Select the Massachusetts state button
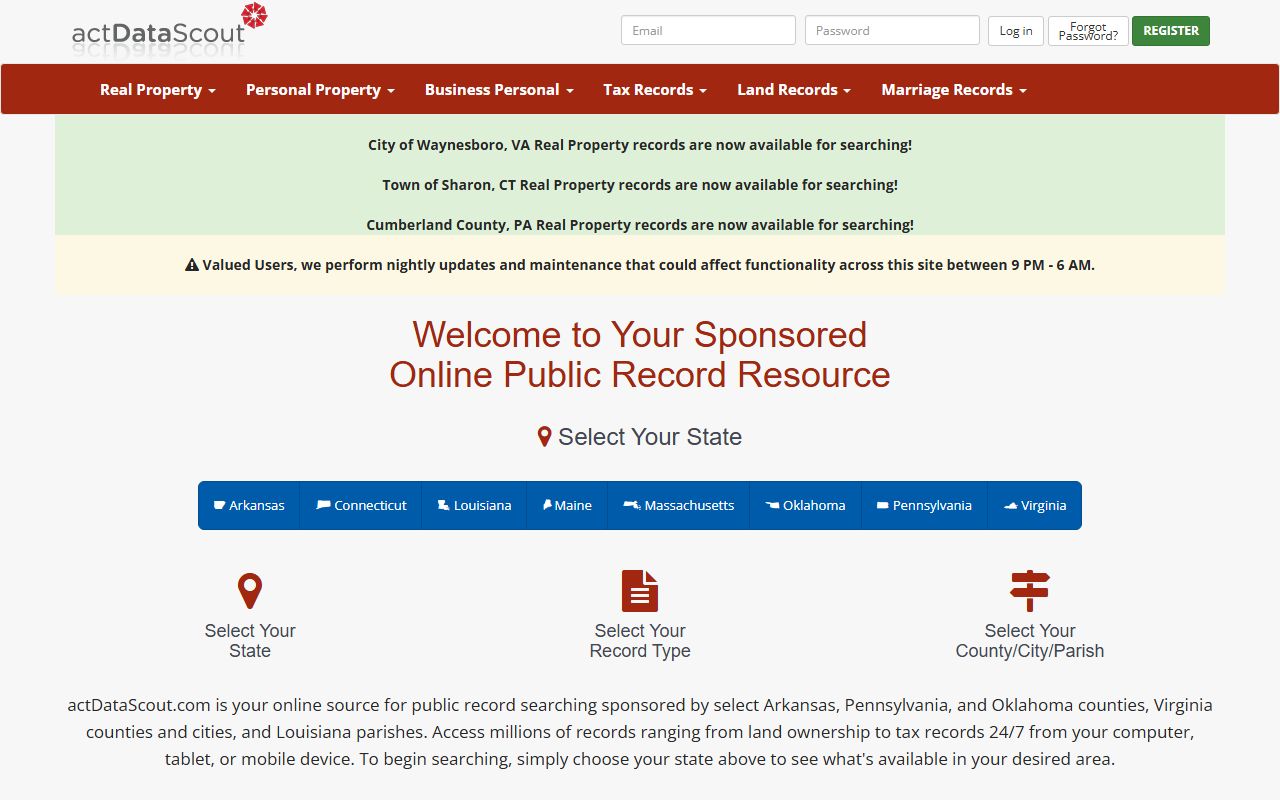This screenshot has width=1280, height=800. point(678,506)
